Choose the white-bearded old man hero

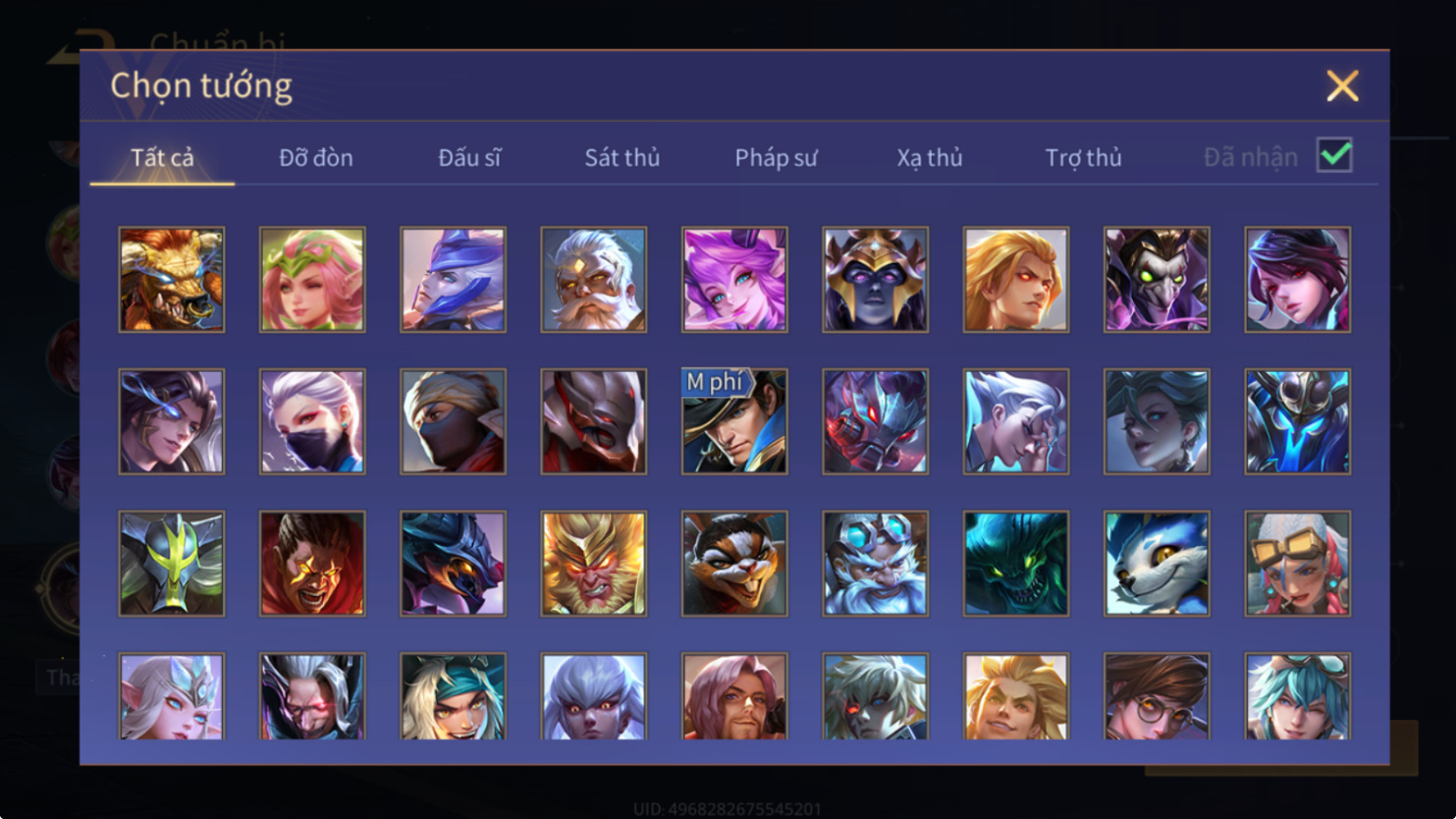point(593,280)
